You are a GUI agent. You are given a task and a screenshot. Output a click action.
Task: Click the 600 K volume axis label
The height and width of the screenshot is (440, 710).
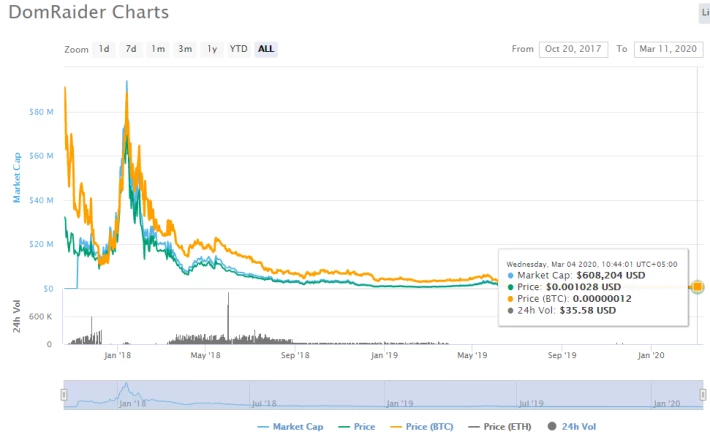(40, 317)
